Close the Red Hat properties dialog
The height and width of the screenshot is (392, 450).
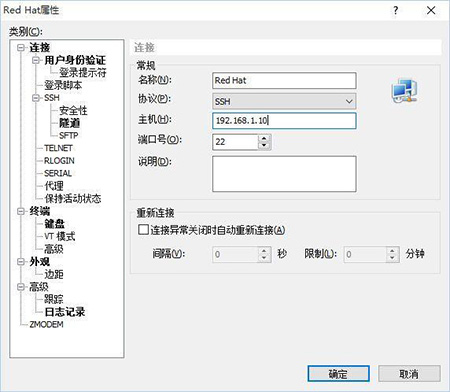[x=431, y=10]
